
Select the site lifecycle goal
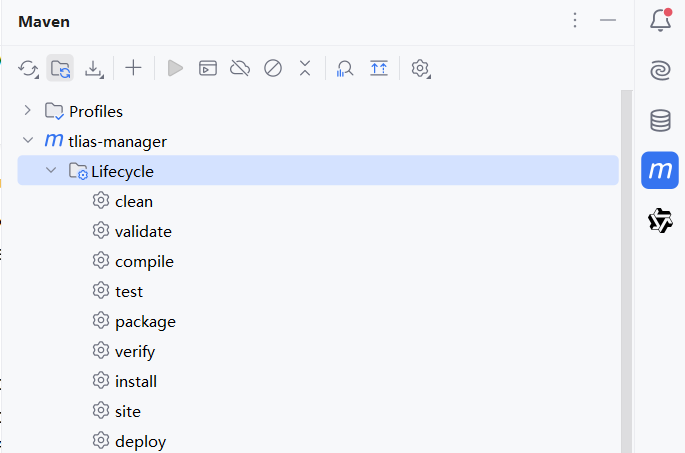pos(128,412)
